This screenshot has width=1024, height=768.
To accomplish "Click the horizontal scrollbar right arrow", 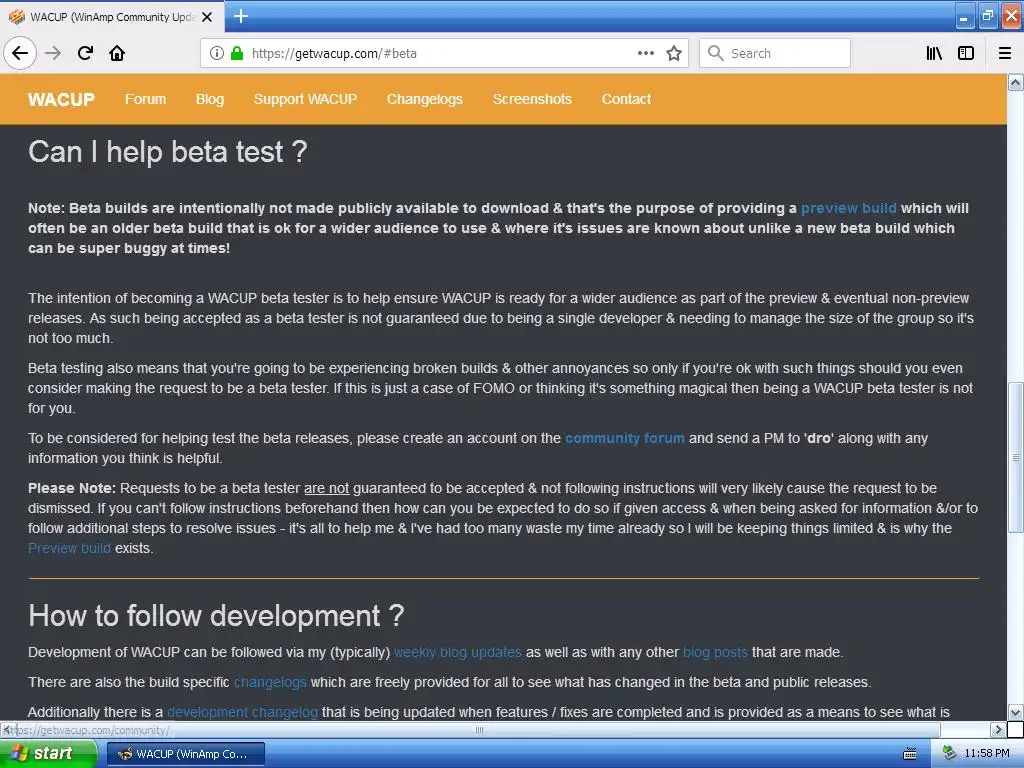I will (998, 729).
